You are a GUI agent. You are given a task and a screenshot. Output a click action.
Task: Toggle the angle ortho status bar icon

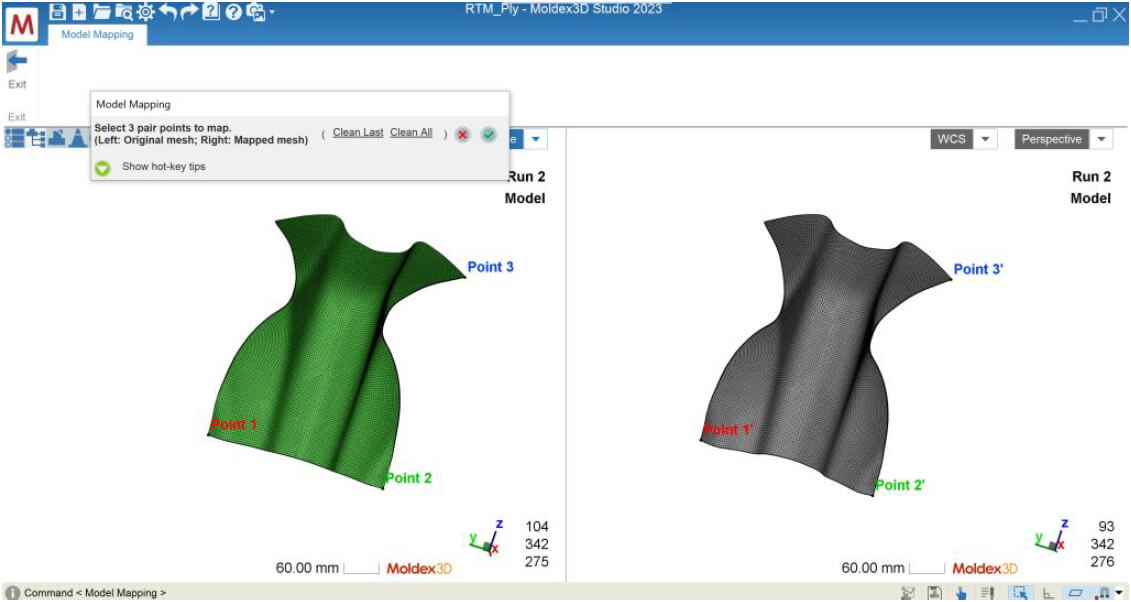click(x=1049, y=593)
